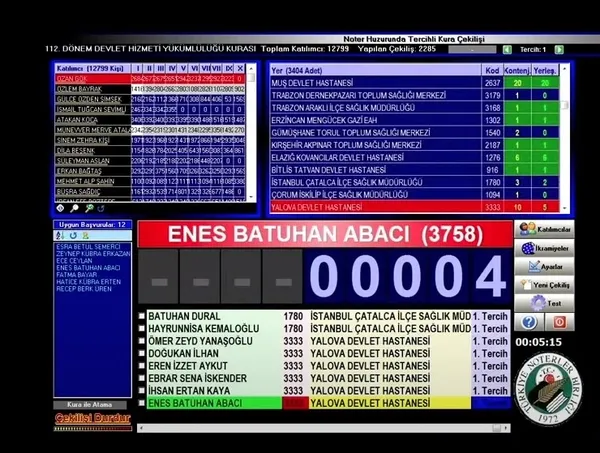Select ECE CEYLAN in Uygun Başvurular
600x453 pixels.
coord(74,261)
